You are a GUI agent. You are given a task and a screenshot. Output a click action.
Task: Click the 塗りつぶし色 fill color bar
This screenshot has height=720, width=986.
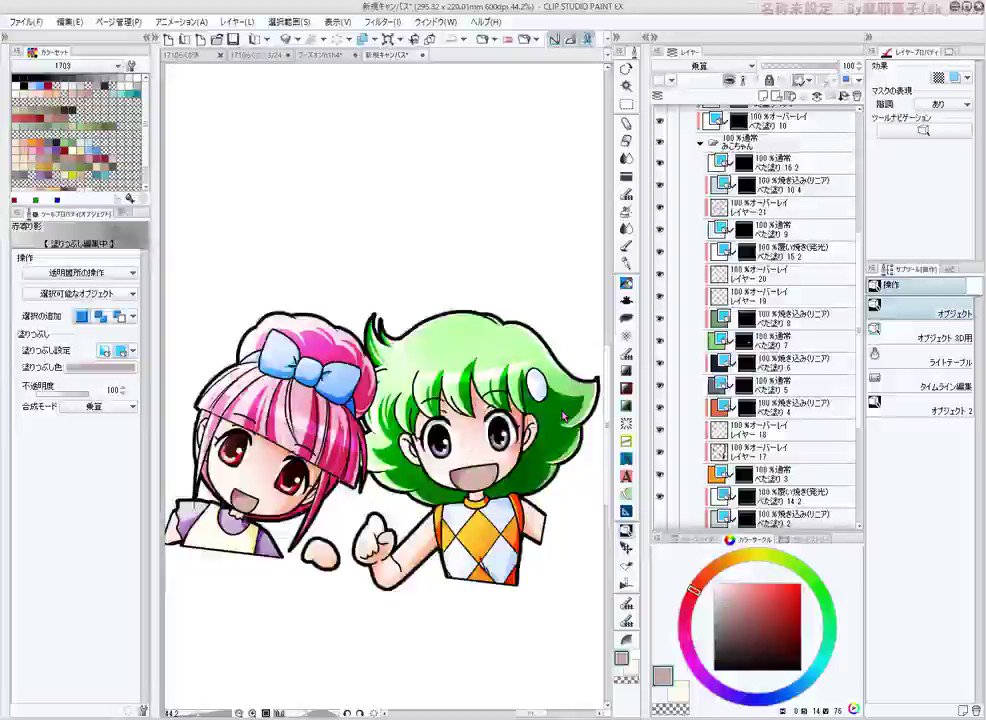[x=101, y=367]
